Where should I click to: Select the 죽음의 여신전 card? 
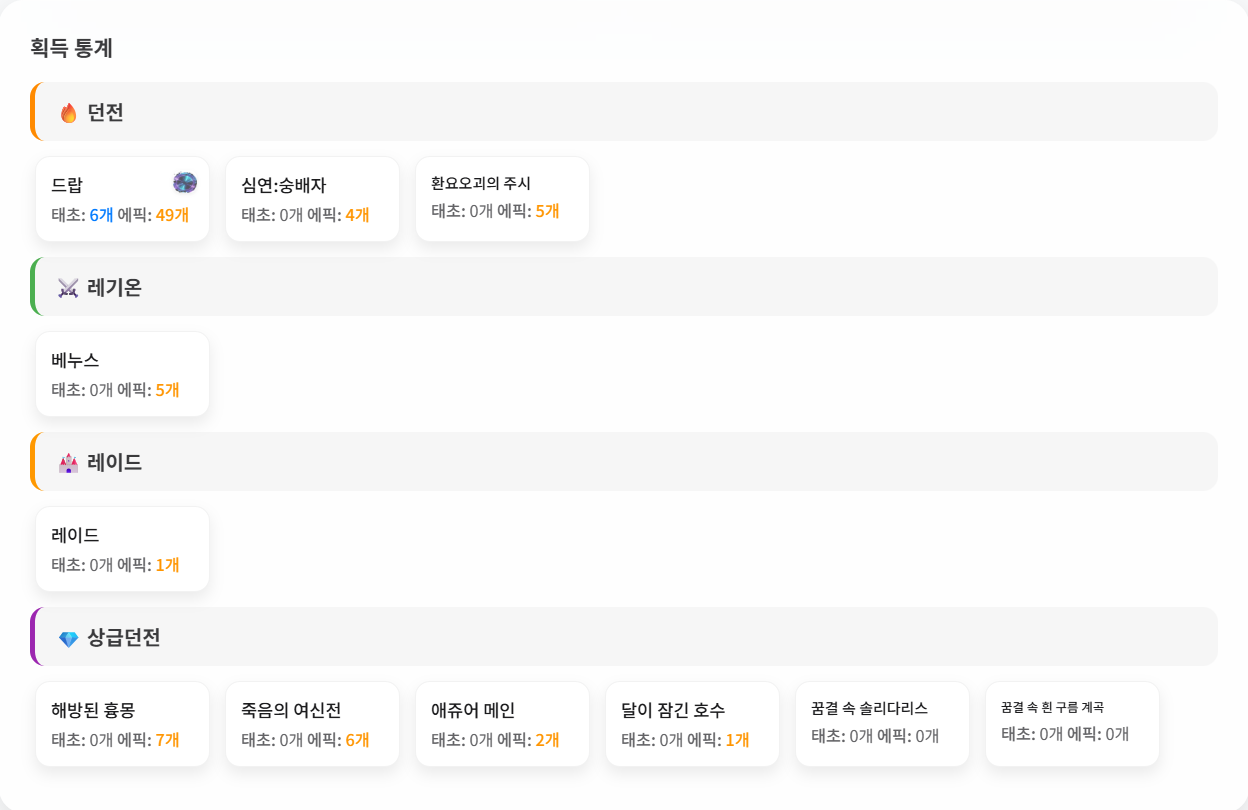click(x=312, y=724)
